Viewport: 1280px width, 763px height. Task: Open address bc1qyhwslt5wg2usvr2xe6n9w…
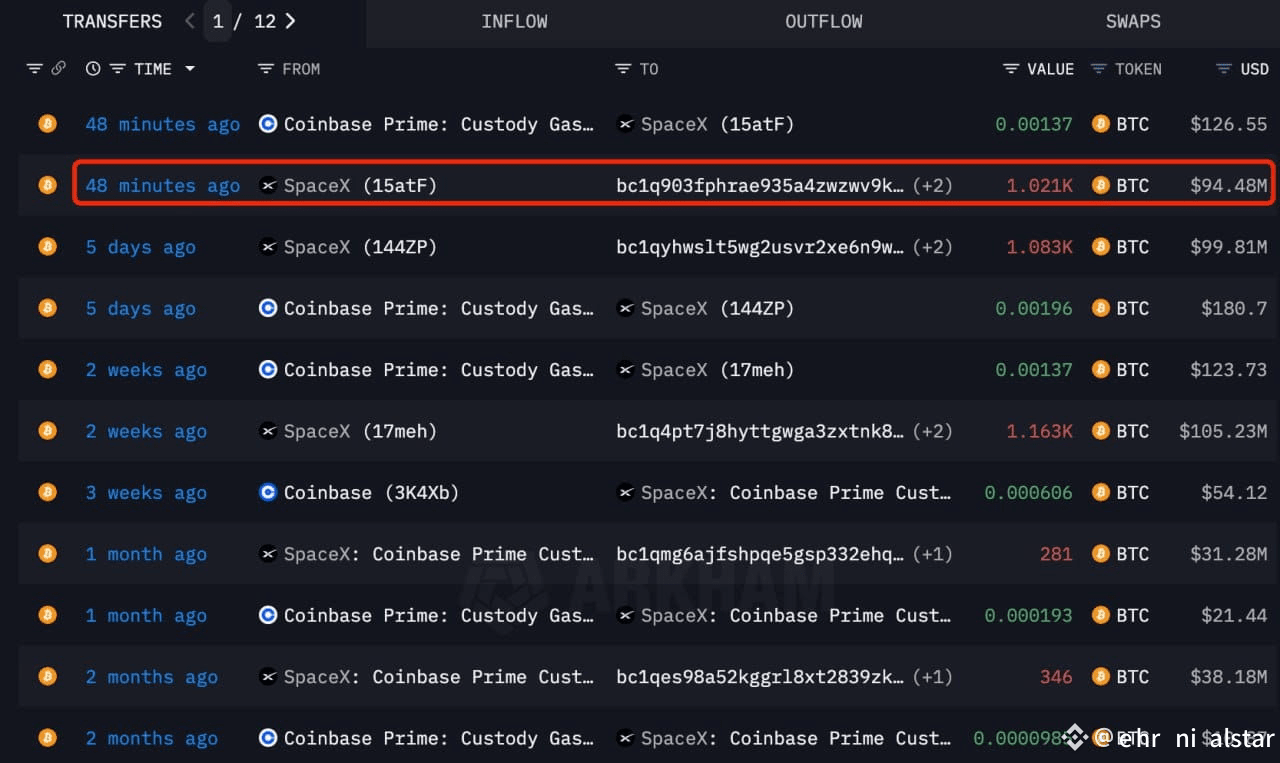[x=760, y=247]
